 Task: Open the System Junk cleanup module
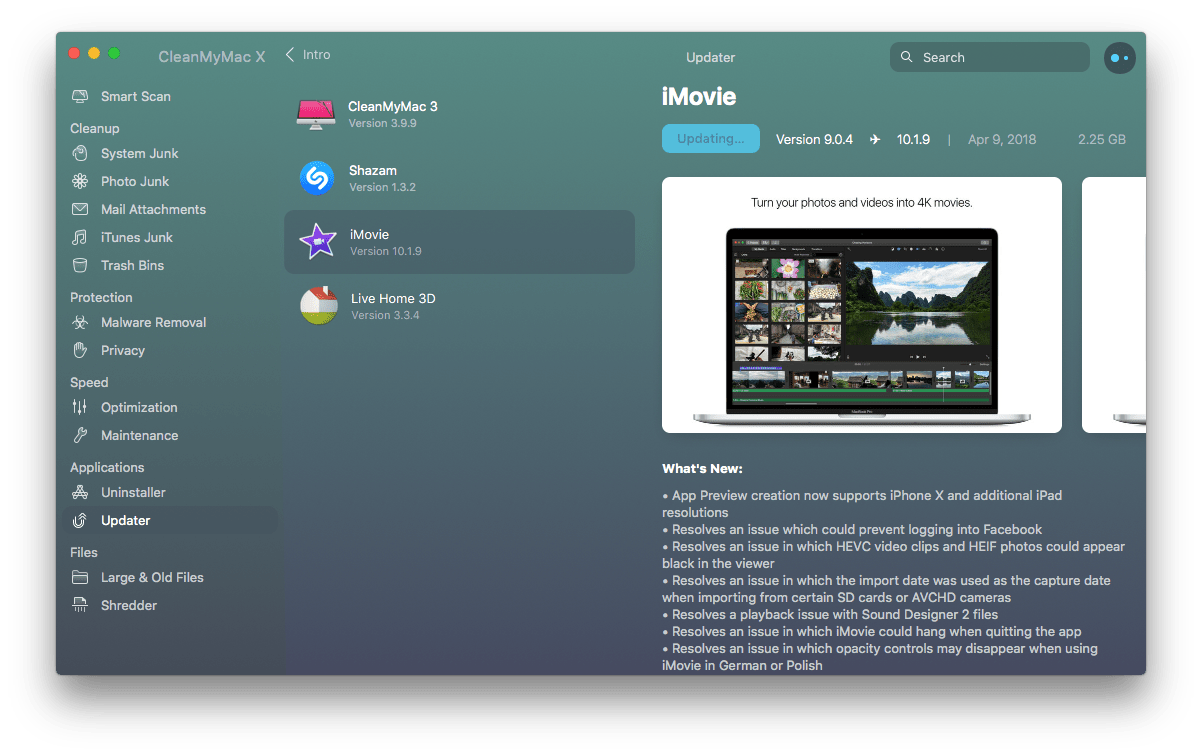tap(140, 153)
